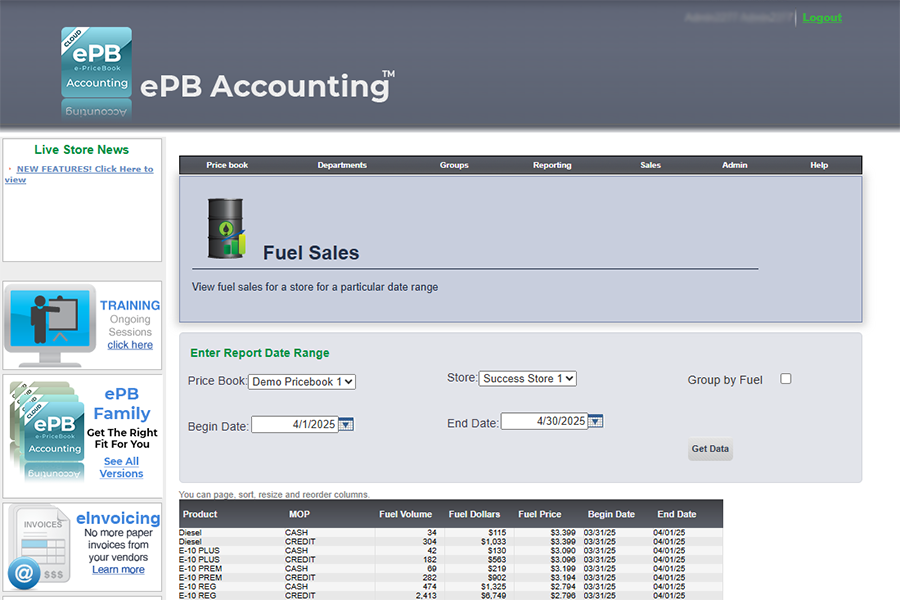Screen dimensions: 900x600
Task: Click the ePB Family stacked boxes image
Action: click(48, 429)
